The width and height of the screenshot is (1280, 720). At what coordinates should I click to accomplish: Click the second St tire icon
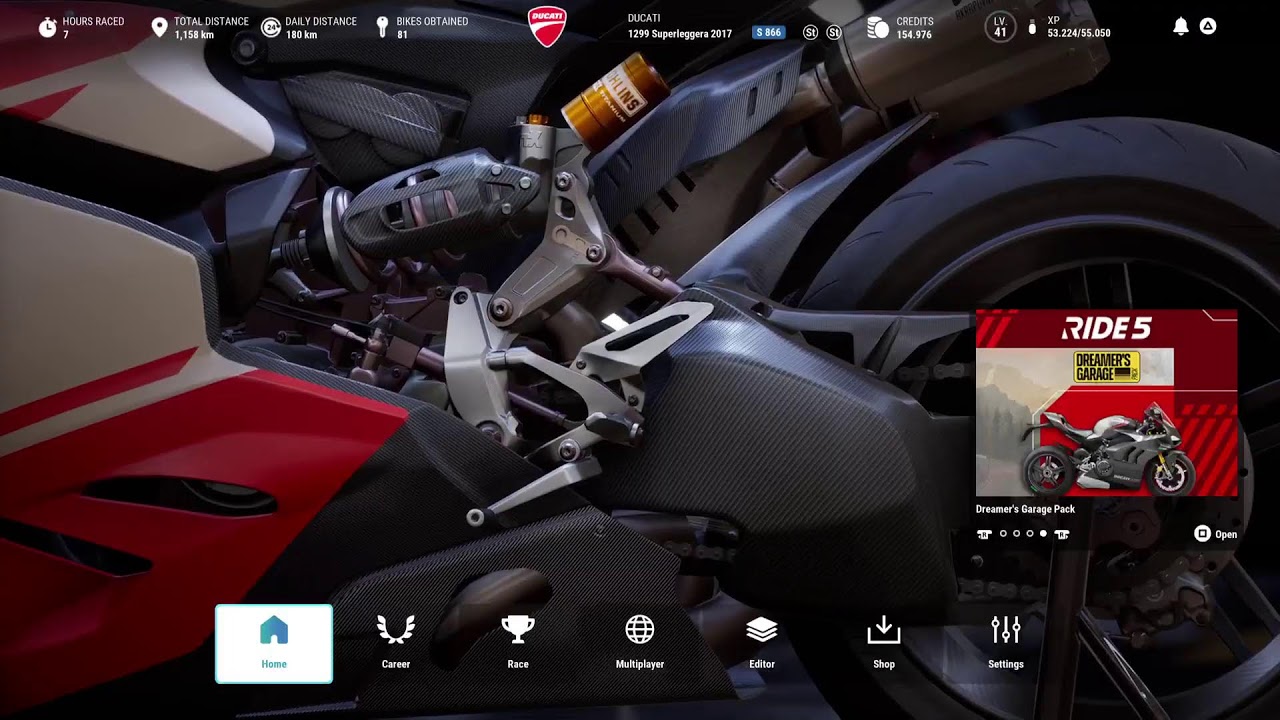[834, 33]
